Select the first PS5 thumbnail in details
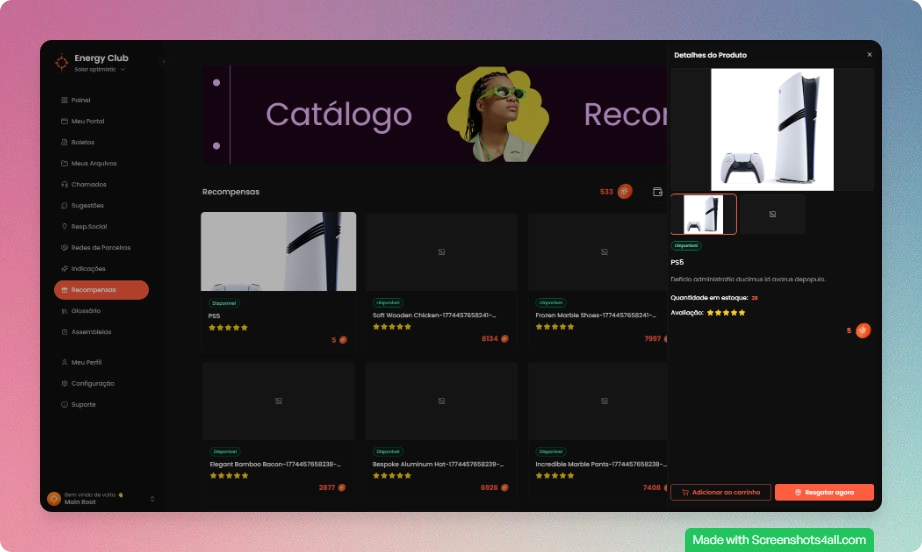 click(x=703, y=214)
